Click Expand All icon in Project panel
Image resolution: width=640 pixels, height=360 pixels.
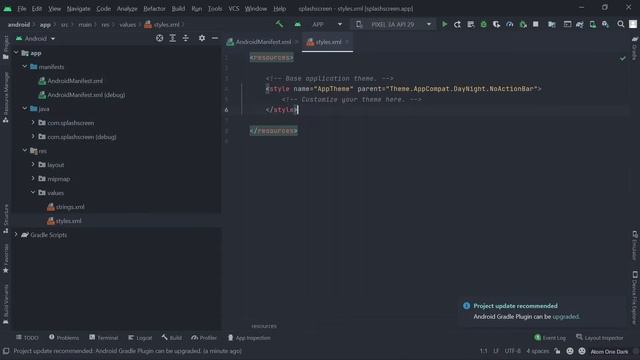pos(173,38)
